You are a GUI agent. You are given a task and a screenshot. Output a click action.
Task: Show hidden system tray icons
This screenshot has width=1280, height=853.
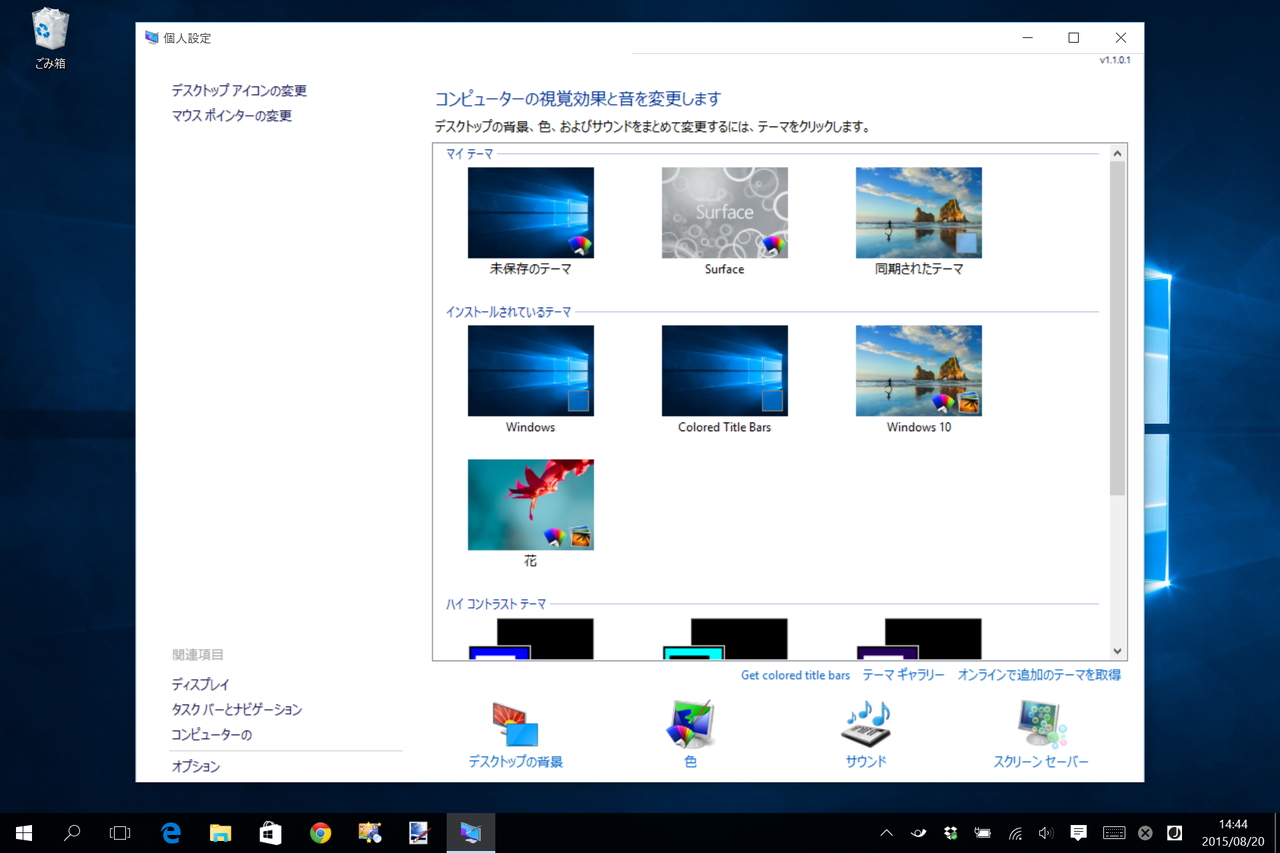(886, 833)
